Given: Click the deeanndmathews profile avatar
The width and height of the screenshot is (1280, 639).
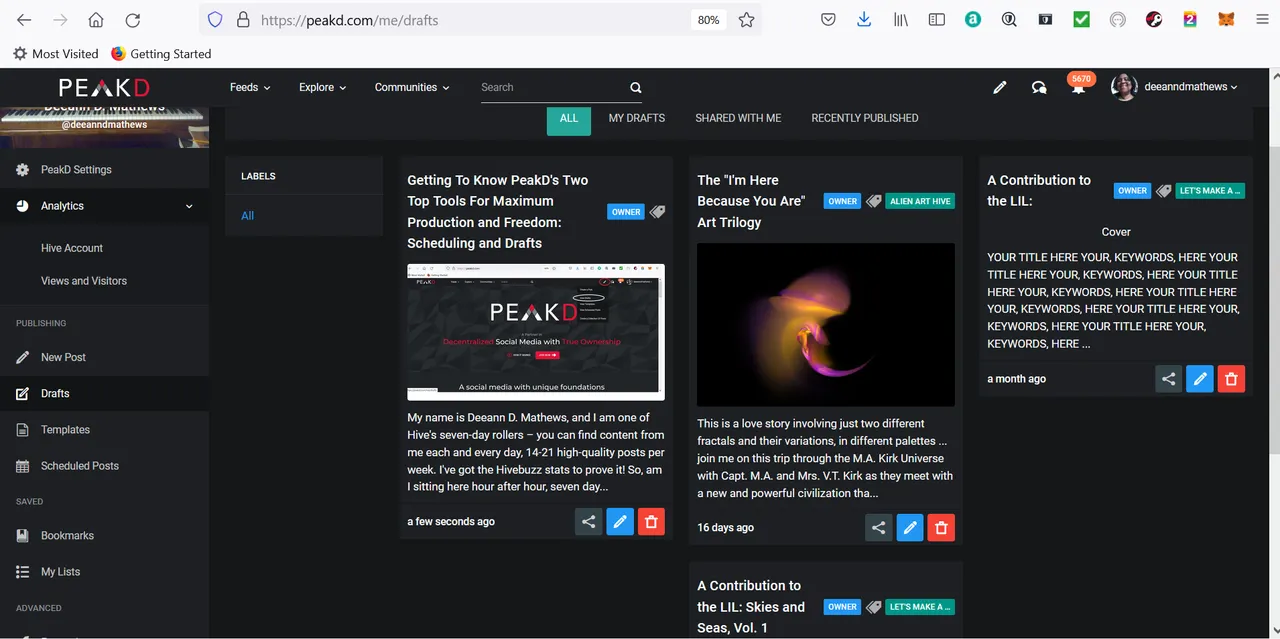Looking at the screenshot, I should click(x=1124, y=88).
